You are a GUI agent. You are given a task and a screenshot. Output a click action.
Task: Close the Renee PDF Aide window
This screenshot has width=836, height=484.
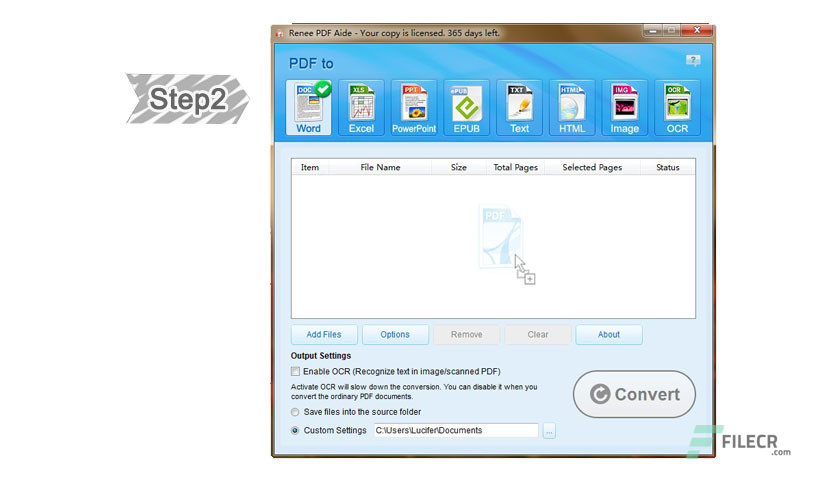697,31
